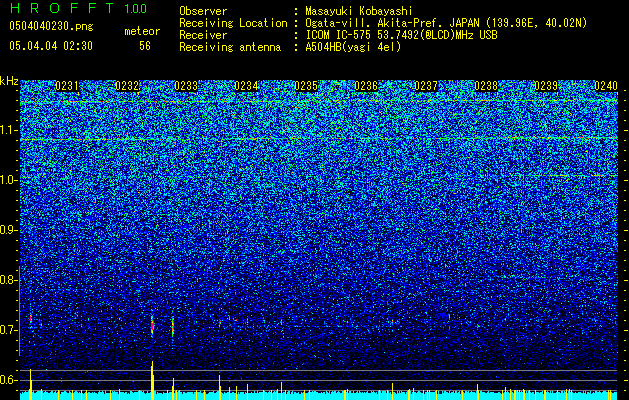Image resolution: width=629 pixels, height=400 pixels.
Task: Click the 0234 time marker
Action: pyautogui.click(x=246, y=86)
